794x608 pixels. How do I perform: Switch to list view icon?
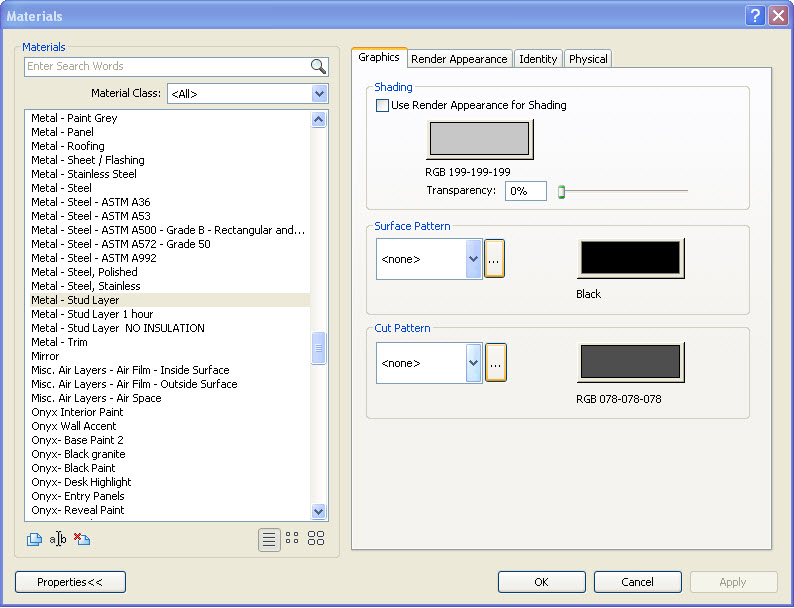(269, 539)
